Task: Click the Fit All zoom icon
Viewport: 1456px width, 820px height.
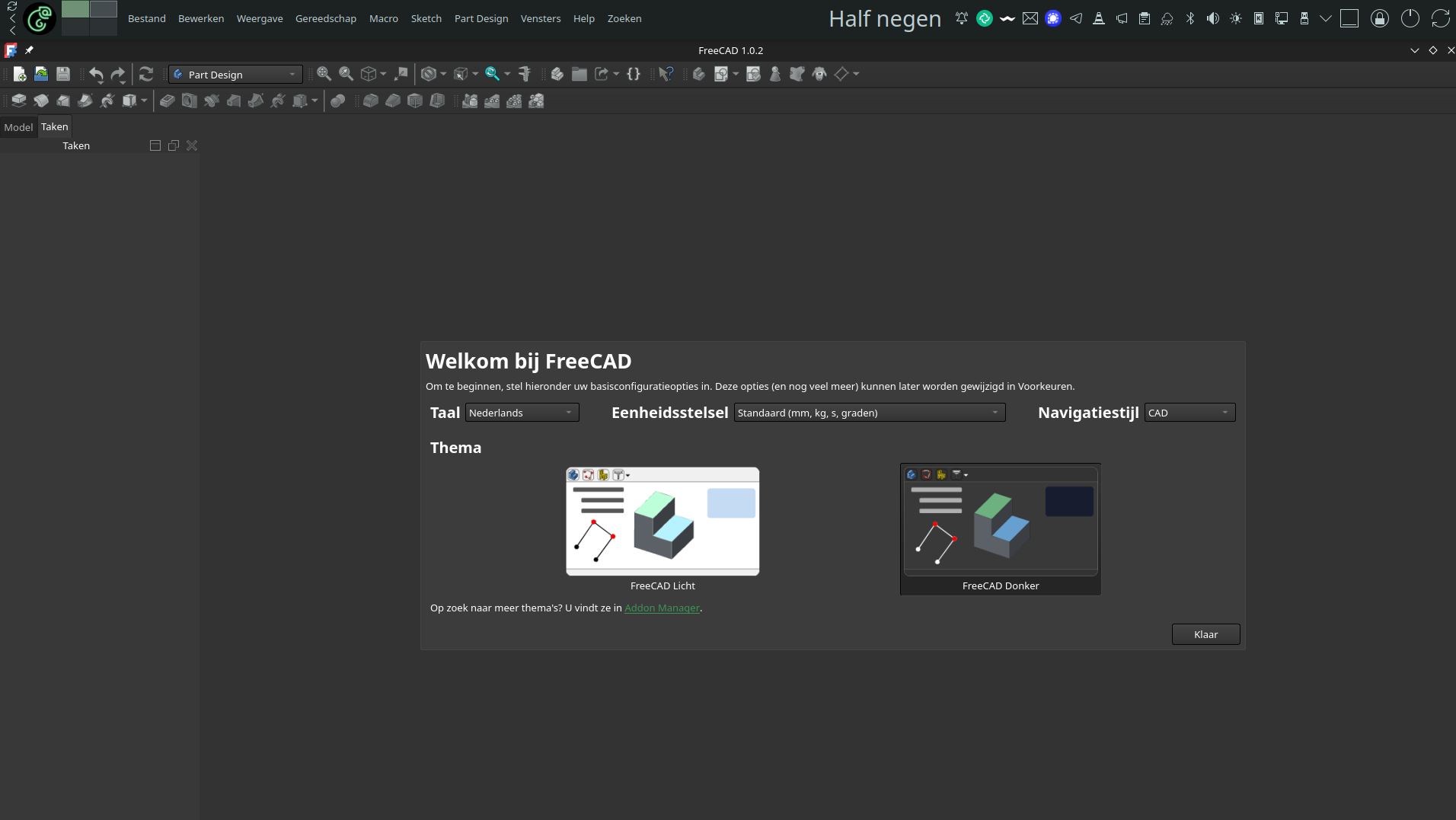Action: 324,74
